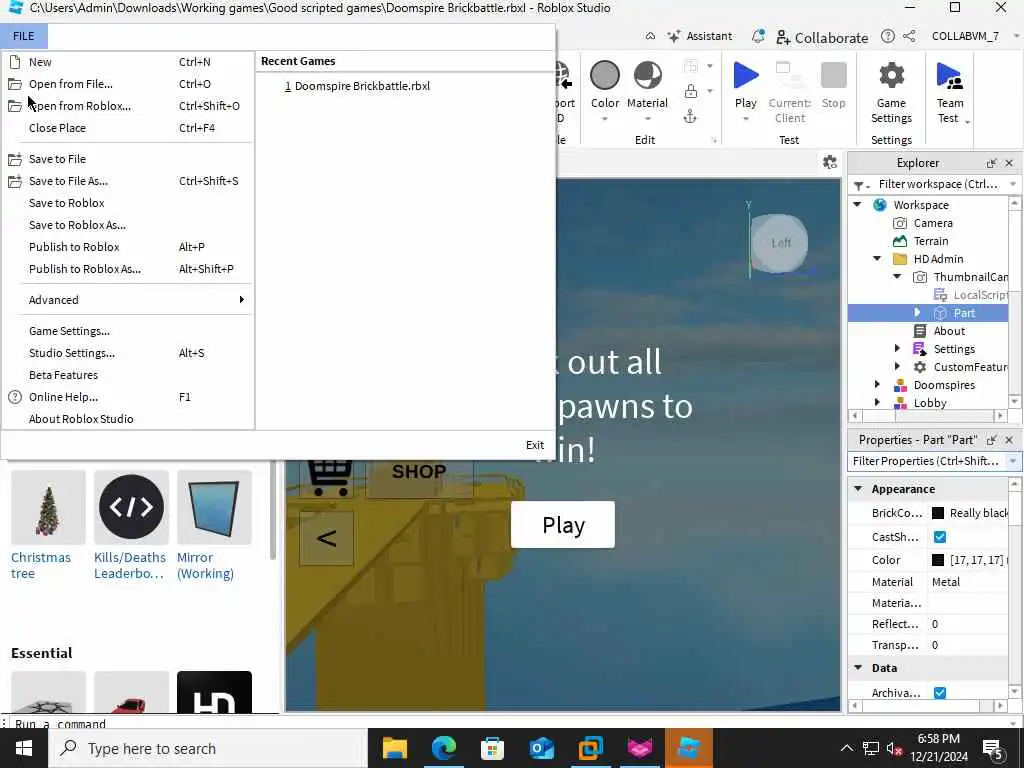Open viewport settings gear icon
The image size is (1024, 768).
point(830,162)
